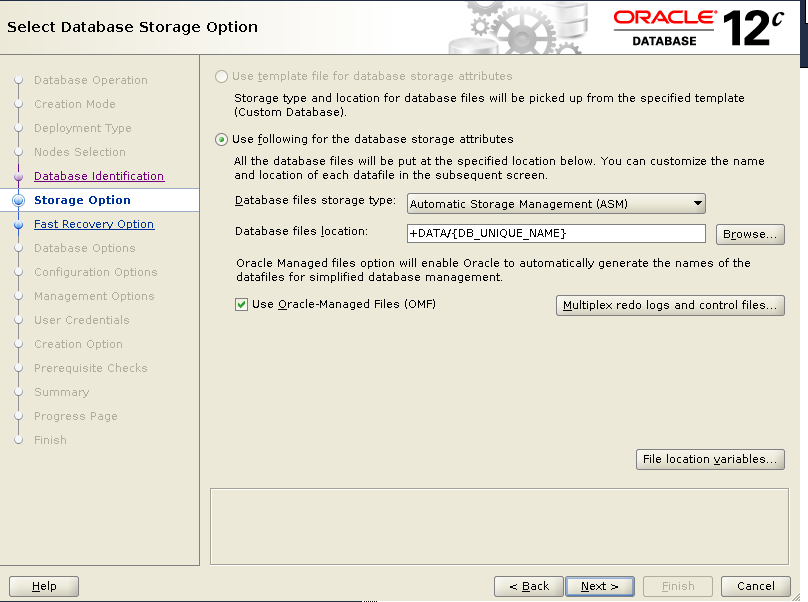Image resolution: width=808 pixels, height=602 pixels.
Task: Click the Database files location field
Action: (x=556, y=233)
